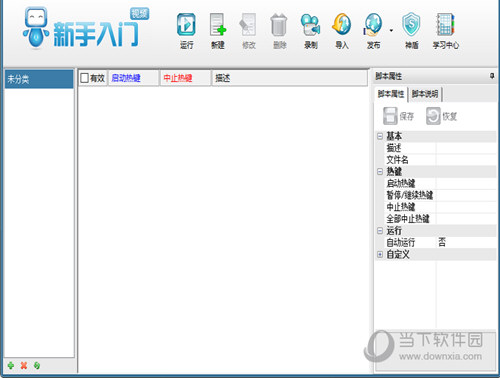Image resolution: width=500 pixels, height=378 pixels.
Task: Open dropdown arrow next to 发布
Action: pos(391,31)
